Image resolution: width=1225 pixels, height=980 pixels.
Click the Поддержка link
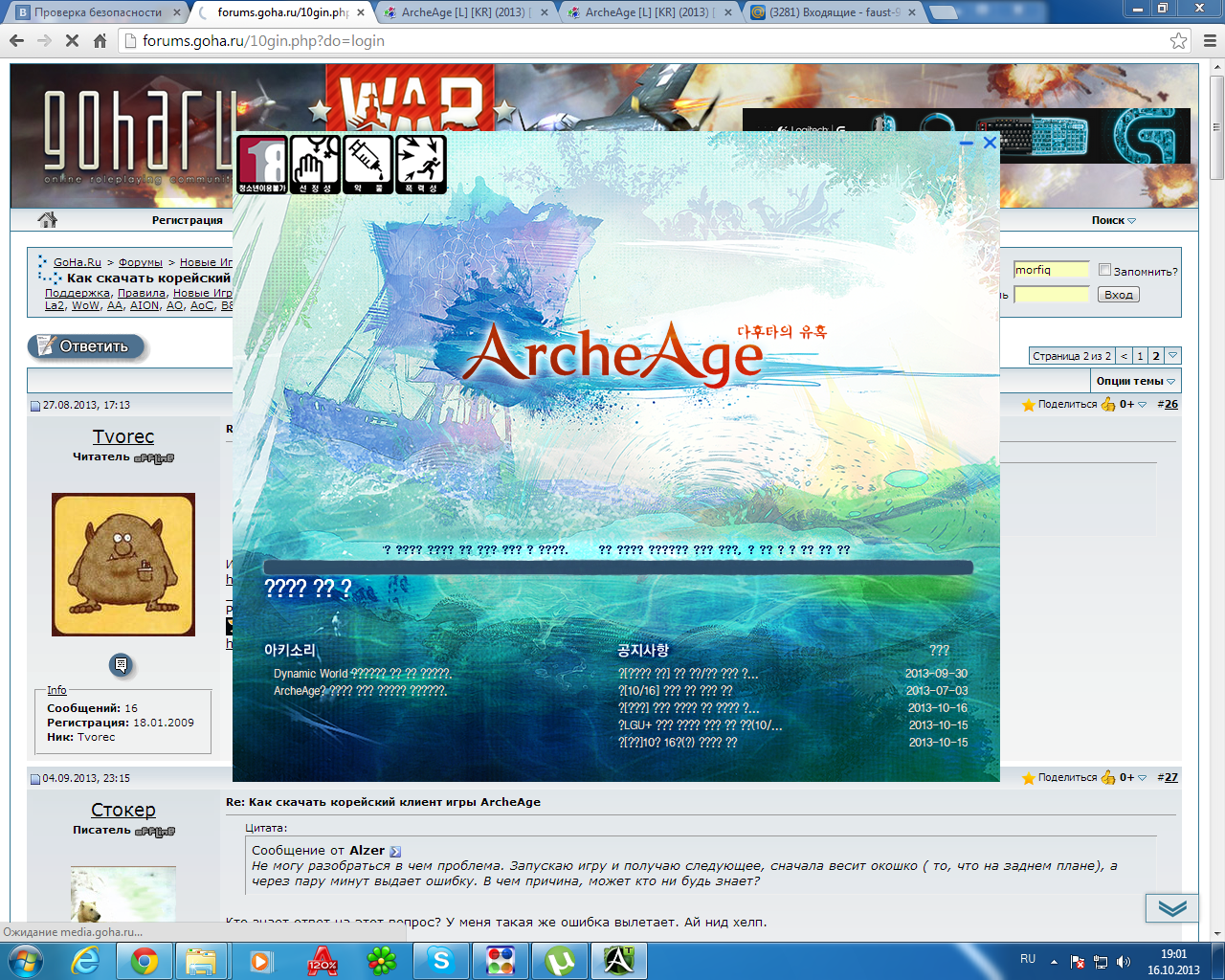pos(78,293)
